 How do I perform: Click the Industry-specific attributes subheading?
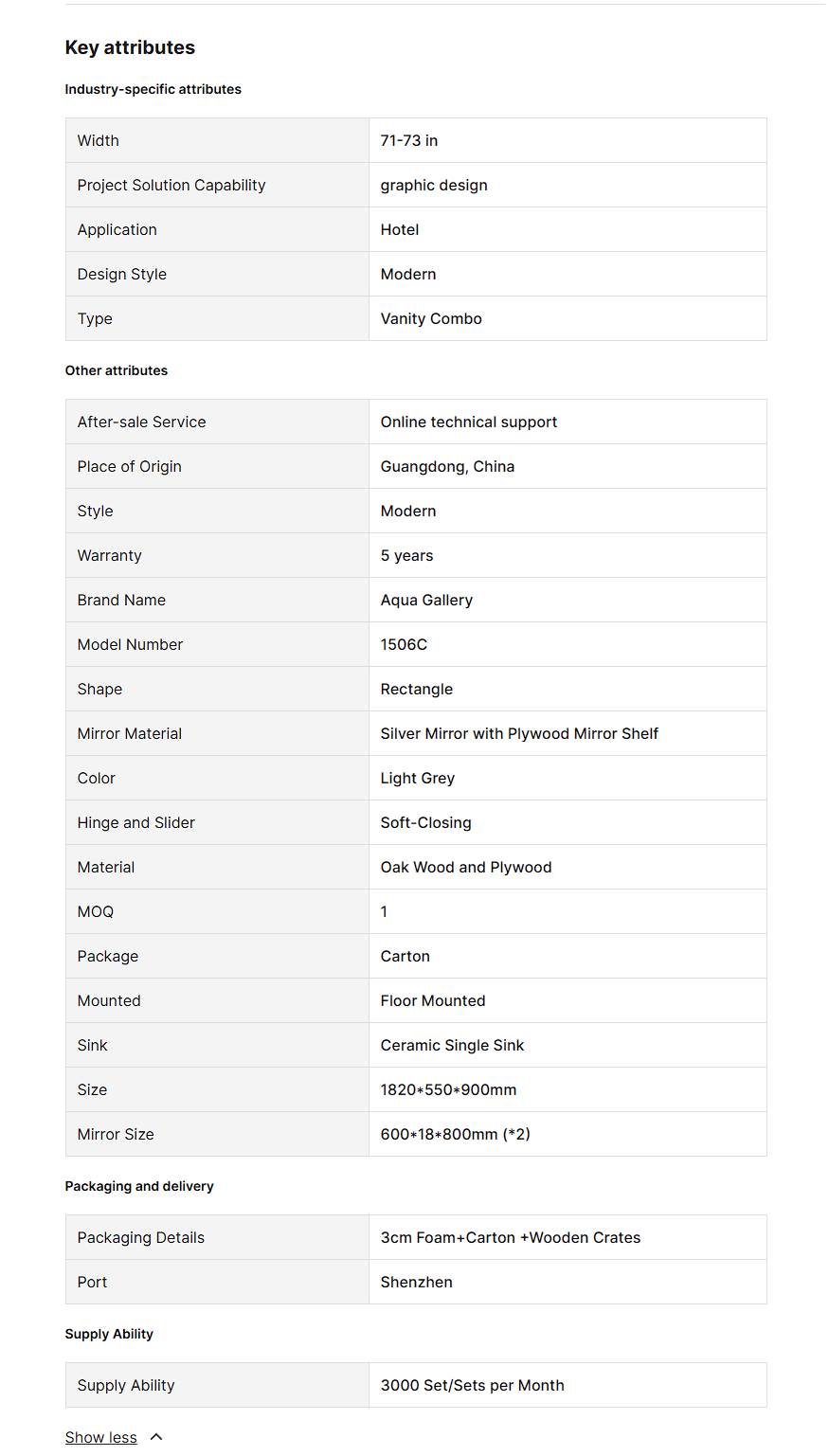pos(153,89)
